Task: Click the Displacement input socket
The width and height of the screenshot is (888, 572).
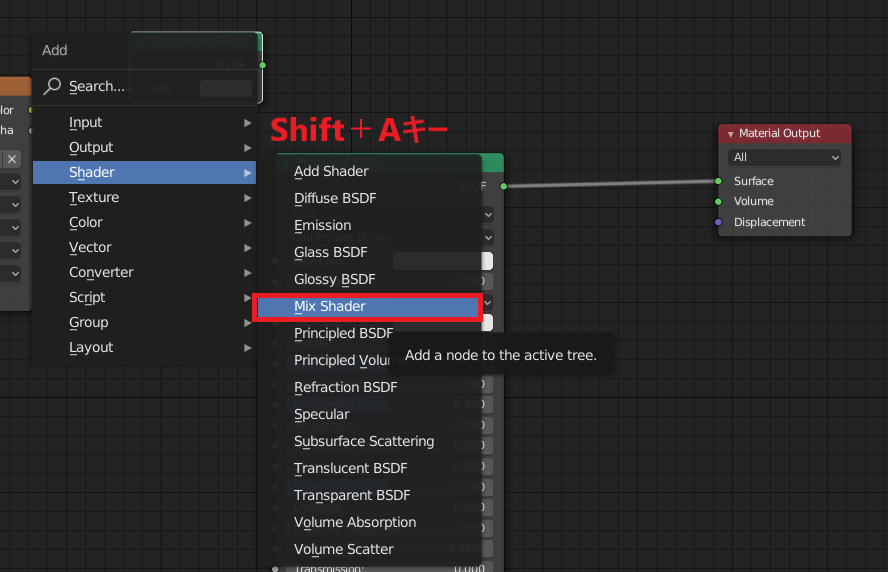Action: pyautogui.click(x=718, y=222)
